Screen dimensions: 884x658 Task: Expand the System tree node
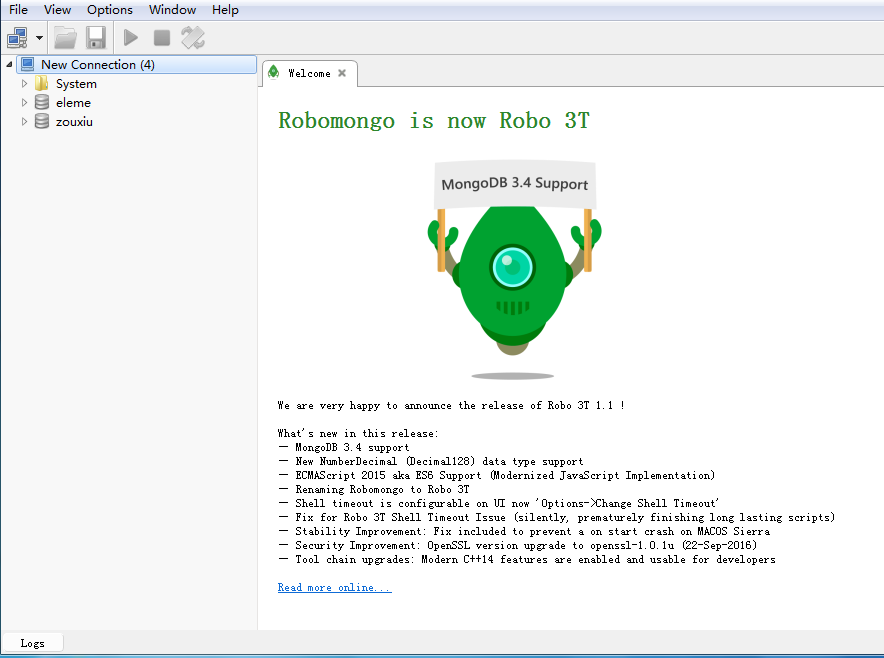pyautogui.click(x=24, y=84)
